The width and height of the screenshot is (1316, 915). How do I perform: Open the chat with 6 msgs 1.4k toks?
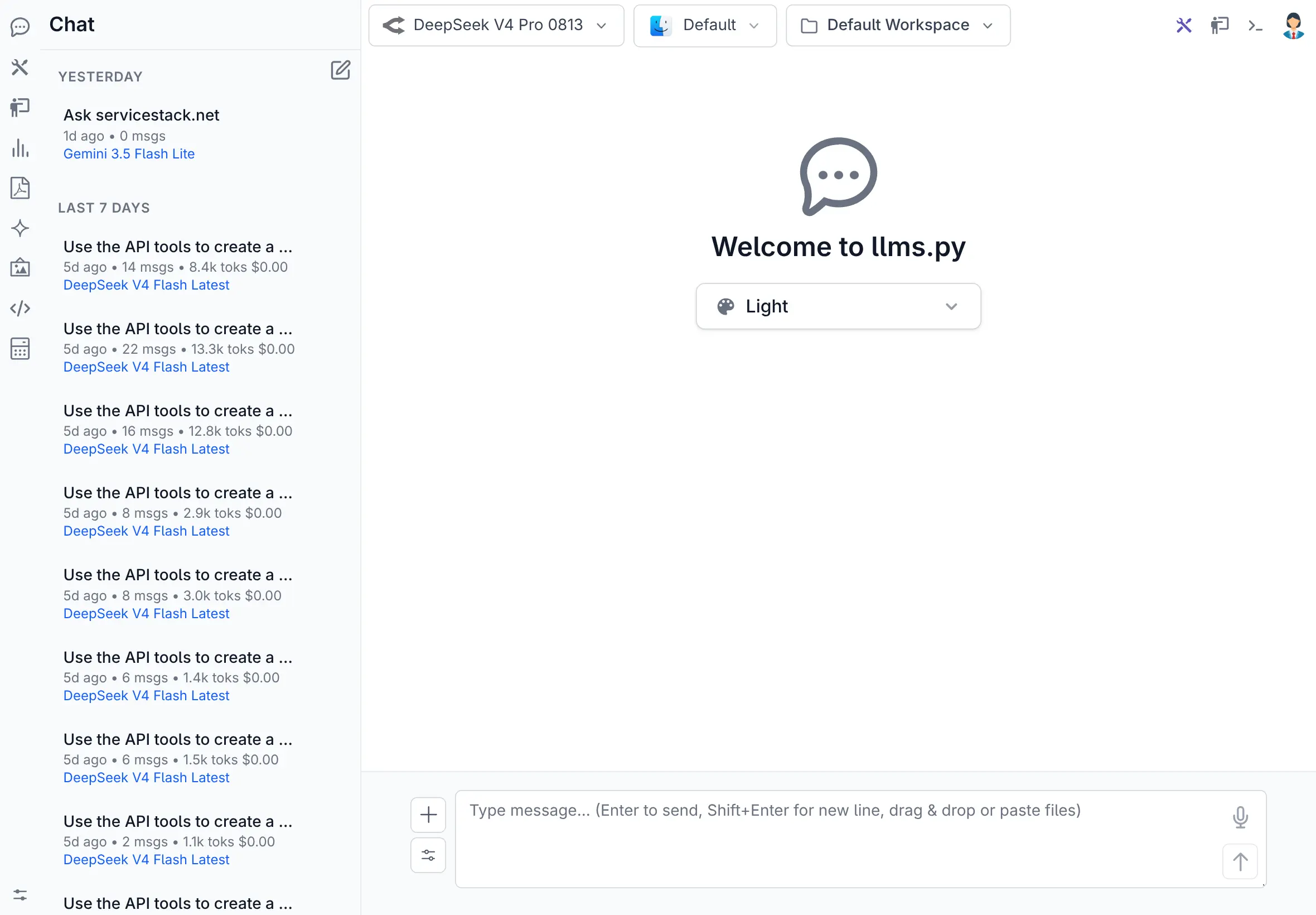pyautogui.click(x=200, y=675)
